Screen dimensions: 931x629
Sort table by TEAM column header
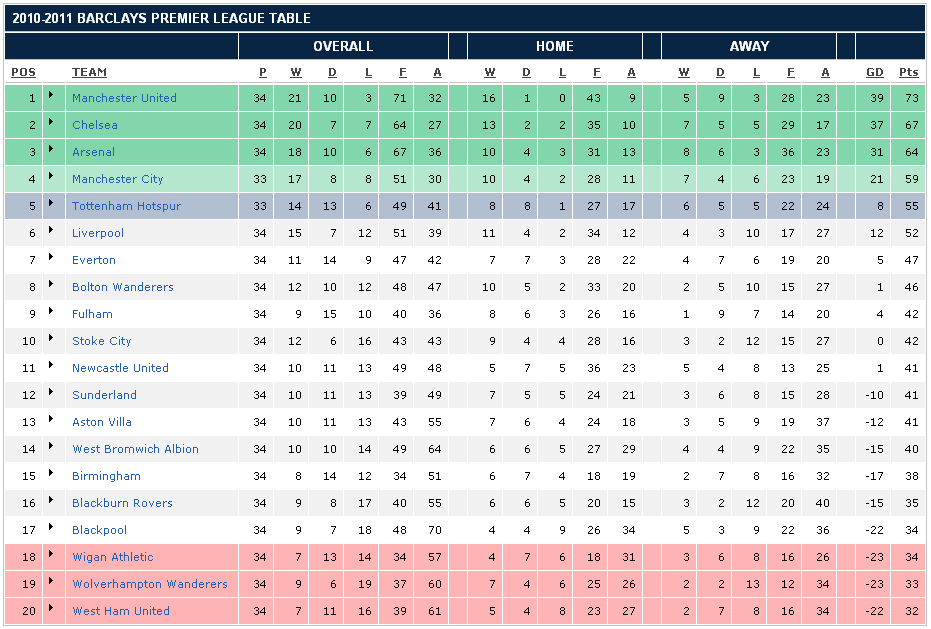[89, 72]
